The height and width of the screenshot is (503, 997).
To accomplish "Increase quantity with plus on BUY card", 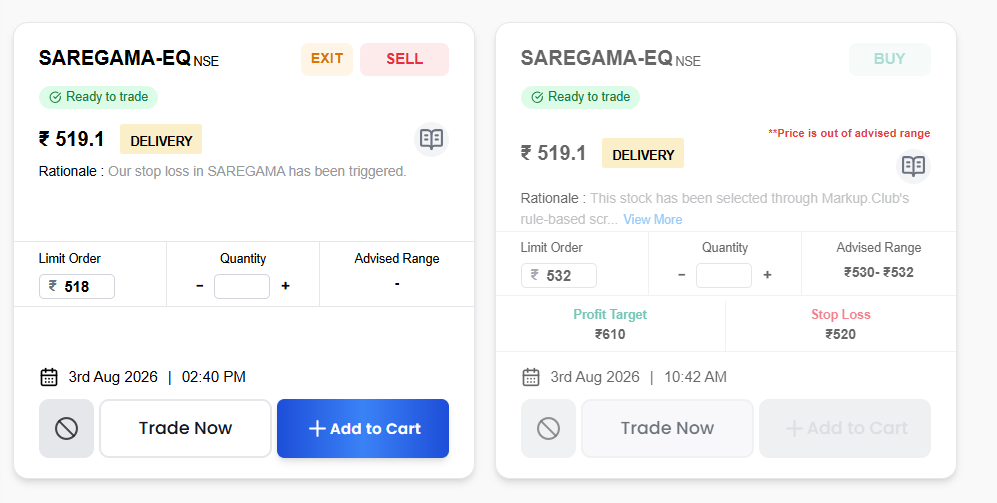I will click(767, 275).
